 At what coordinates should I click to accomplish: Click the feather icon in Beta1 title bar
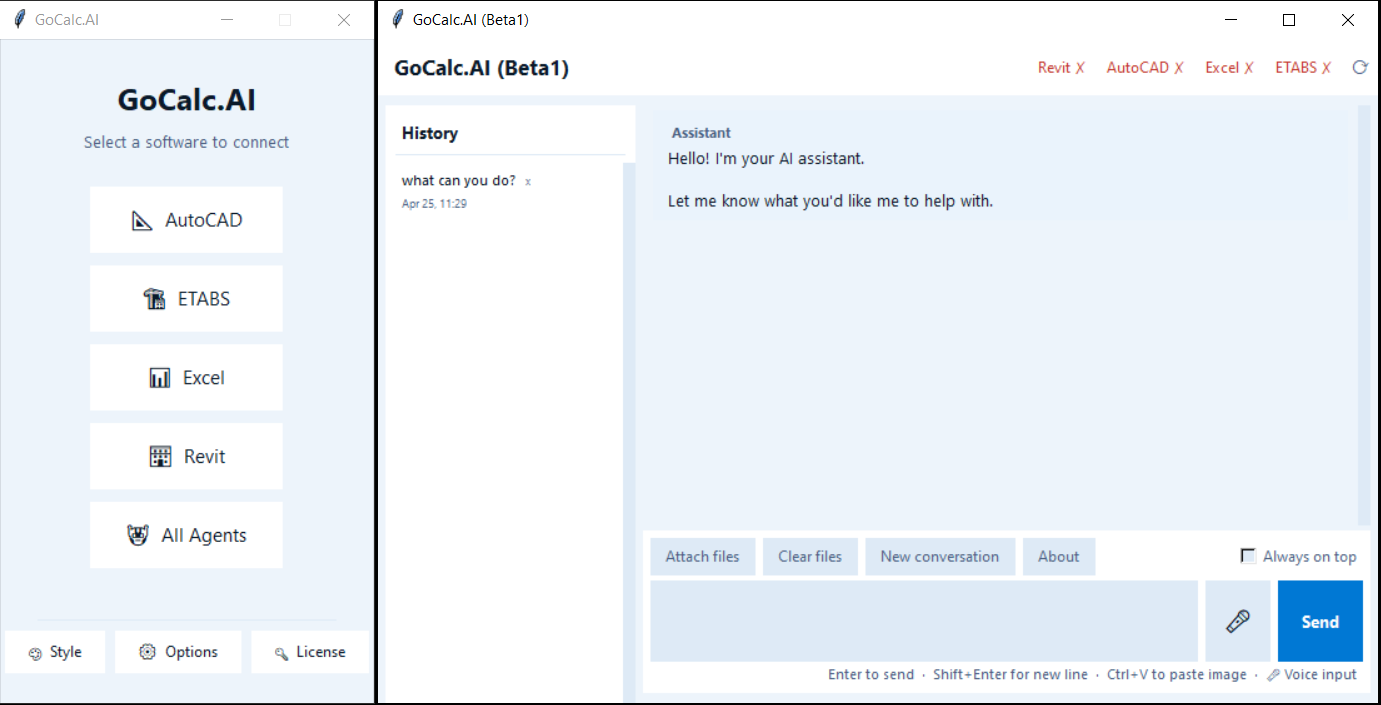[398, 20]
